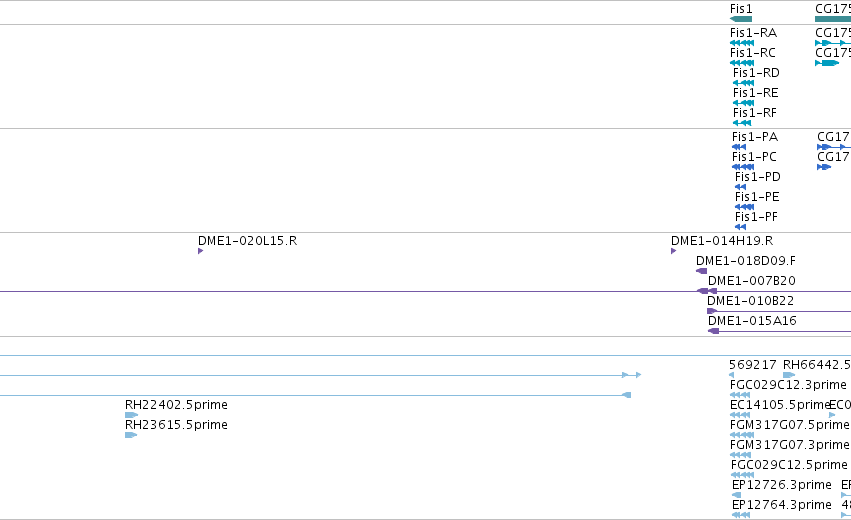Viewport: 851px width, 520px height.
Task: Click the FGM317G07.5prime feature label
Action: 788,425
